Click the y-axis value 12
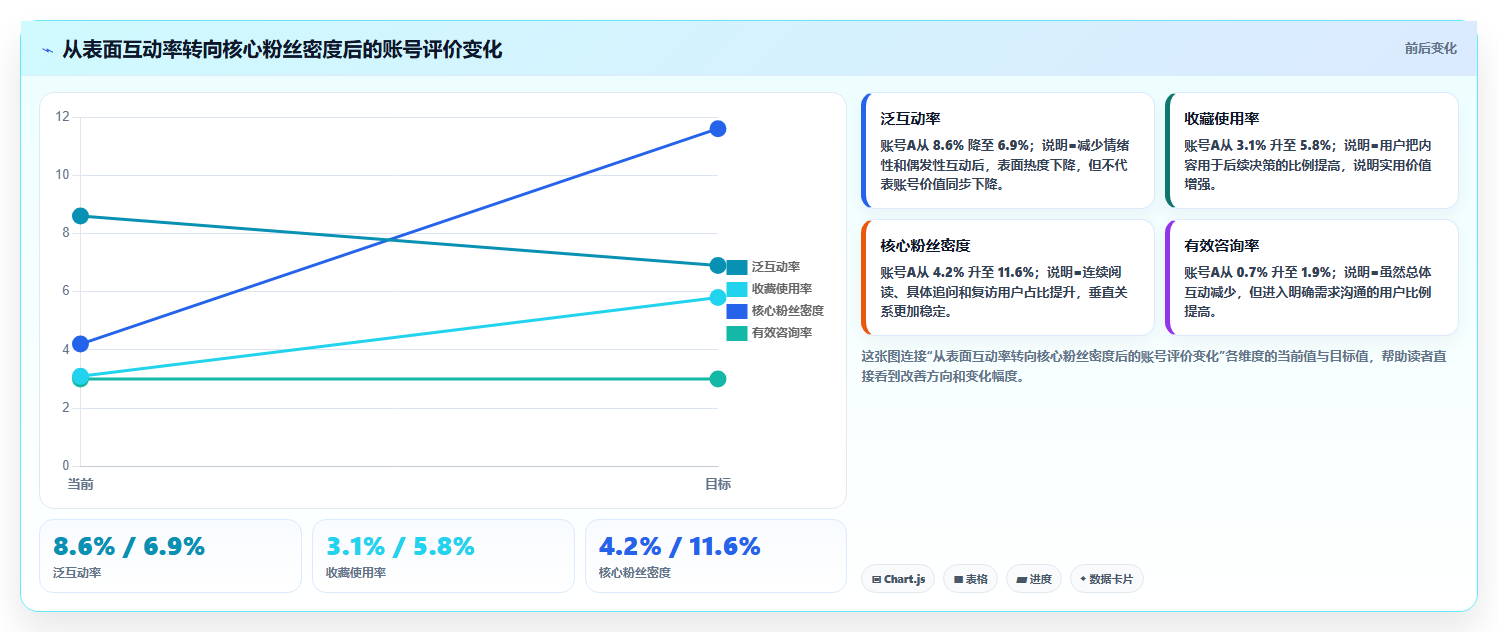This screenshot has width=1498, height=632. 63,117
